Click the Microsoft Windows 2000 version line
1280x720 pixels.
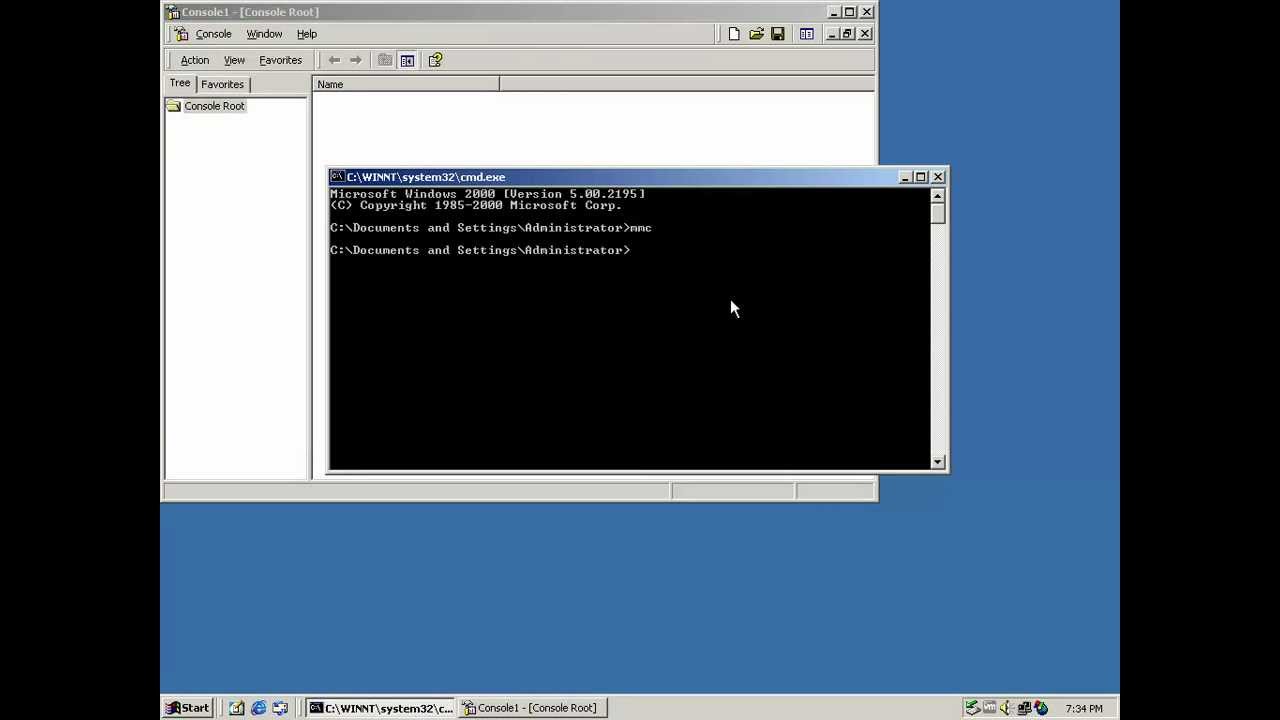[x=487, y=194]
